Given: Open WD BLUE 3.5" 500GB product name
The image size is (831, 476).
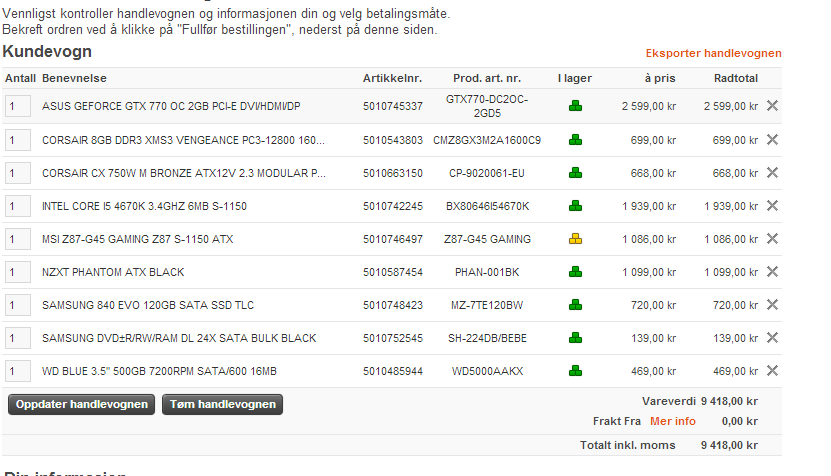Looking at the screenshot, I should [x=160, y=371].
